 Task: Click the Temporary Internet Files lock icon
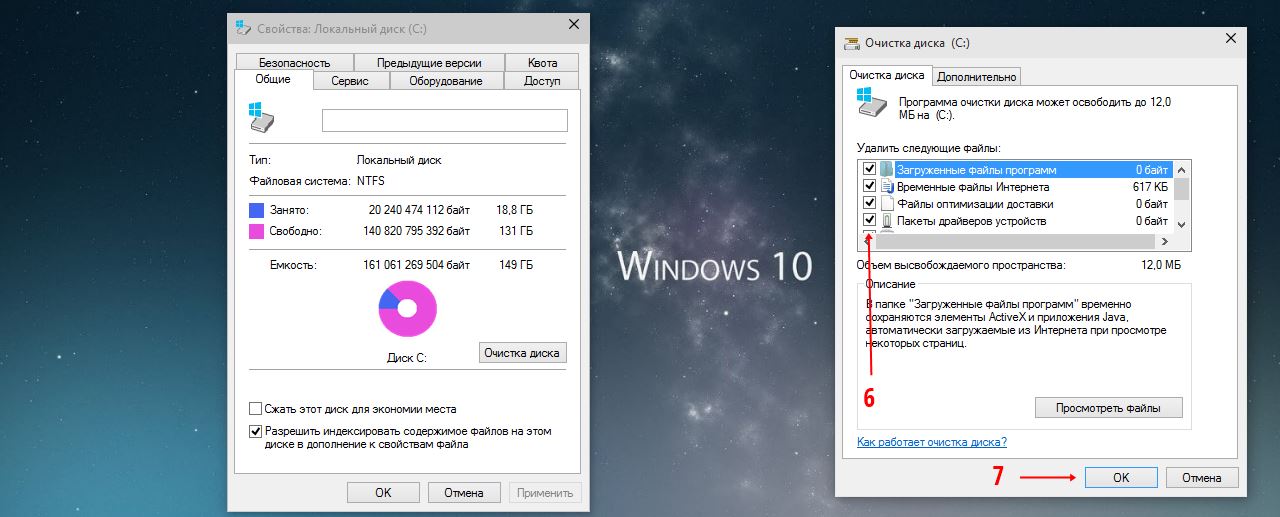886,187
